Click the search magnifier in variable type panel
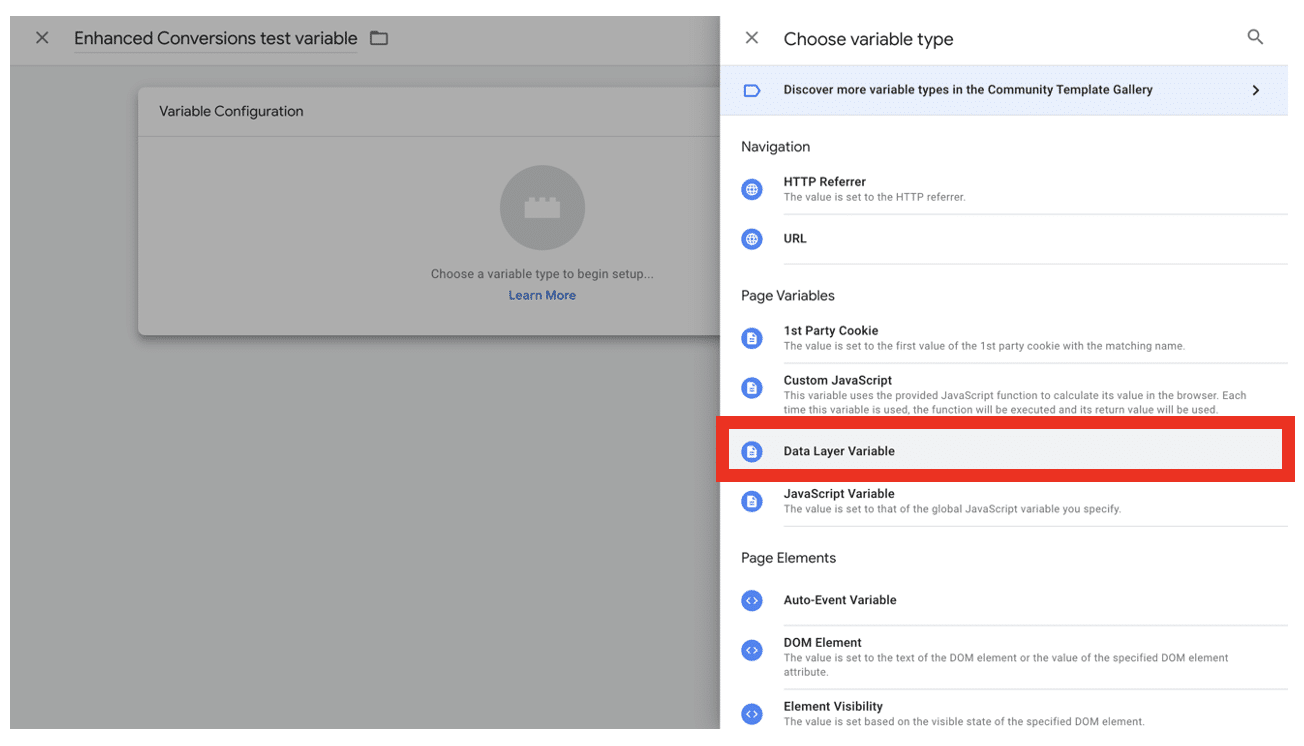This screenshot has height=746, width=1304. pyautogui.click(x=1255, y=38)
